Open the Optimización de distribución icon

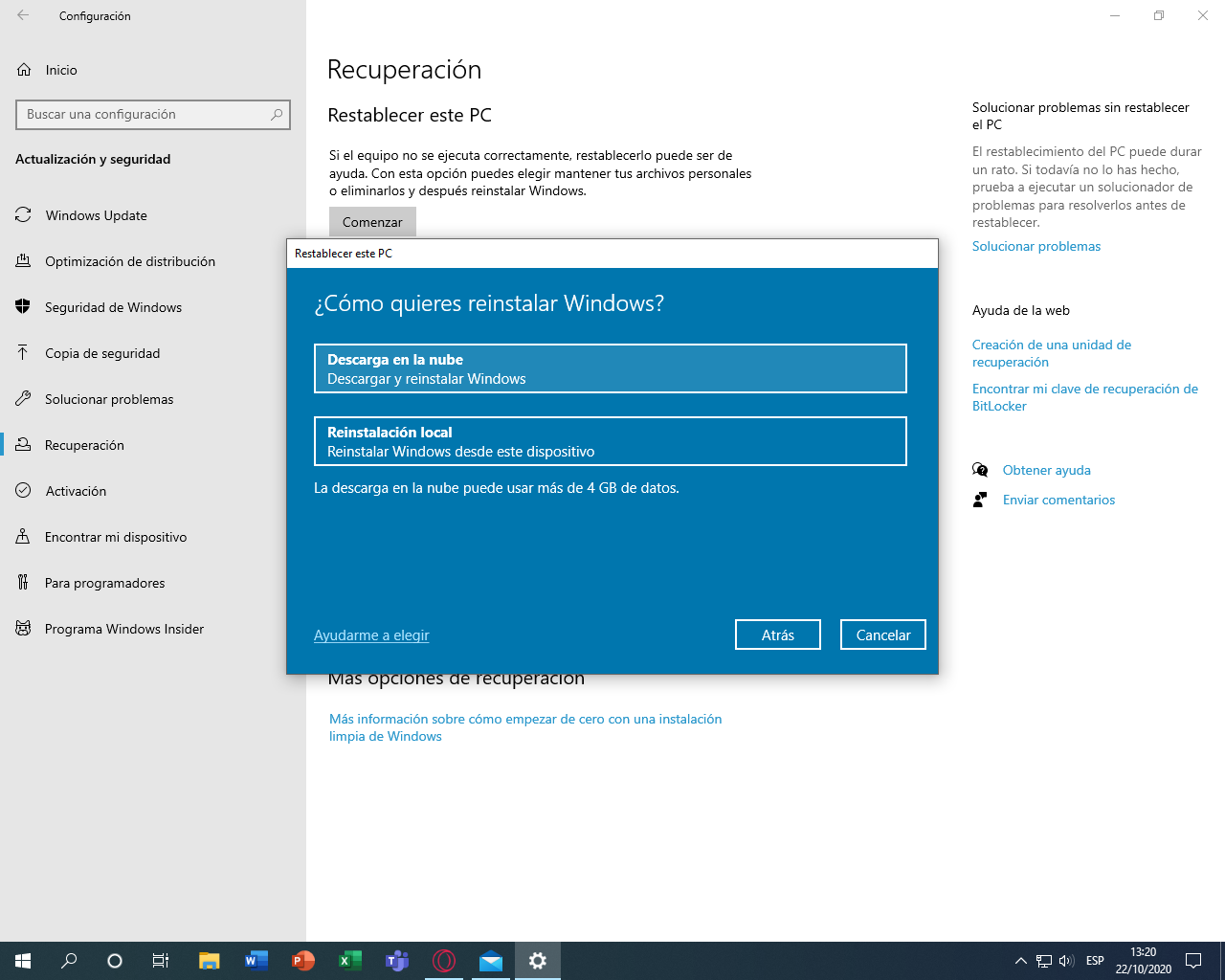tap(23, 261)
